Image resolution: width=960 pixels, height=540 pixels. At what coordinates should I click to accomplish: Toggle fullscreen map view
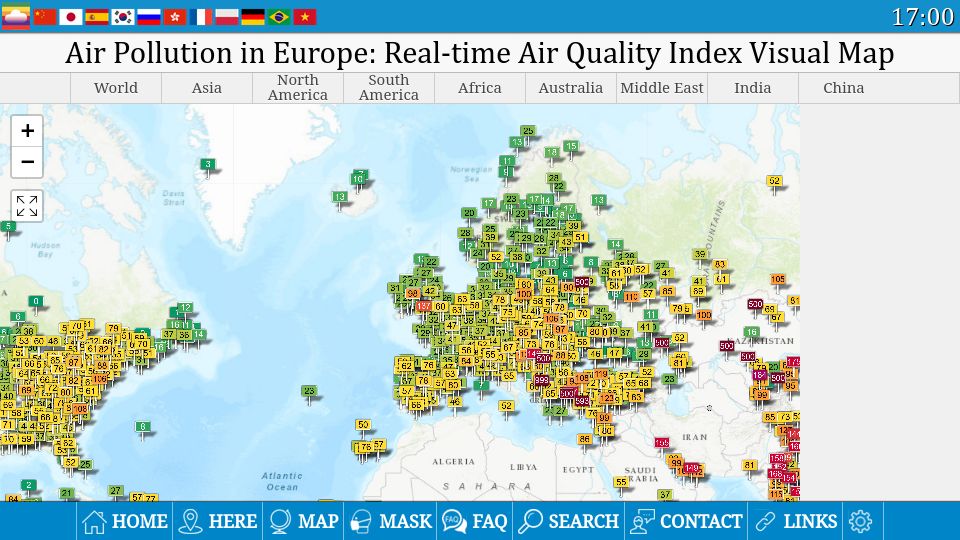(27, 206)
